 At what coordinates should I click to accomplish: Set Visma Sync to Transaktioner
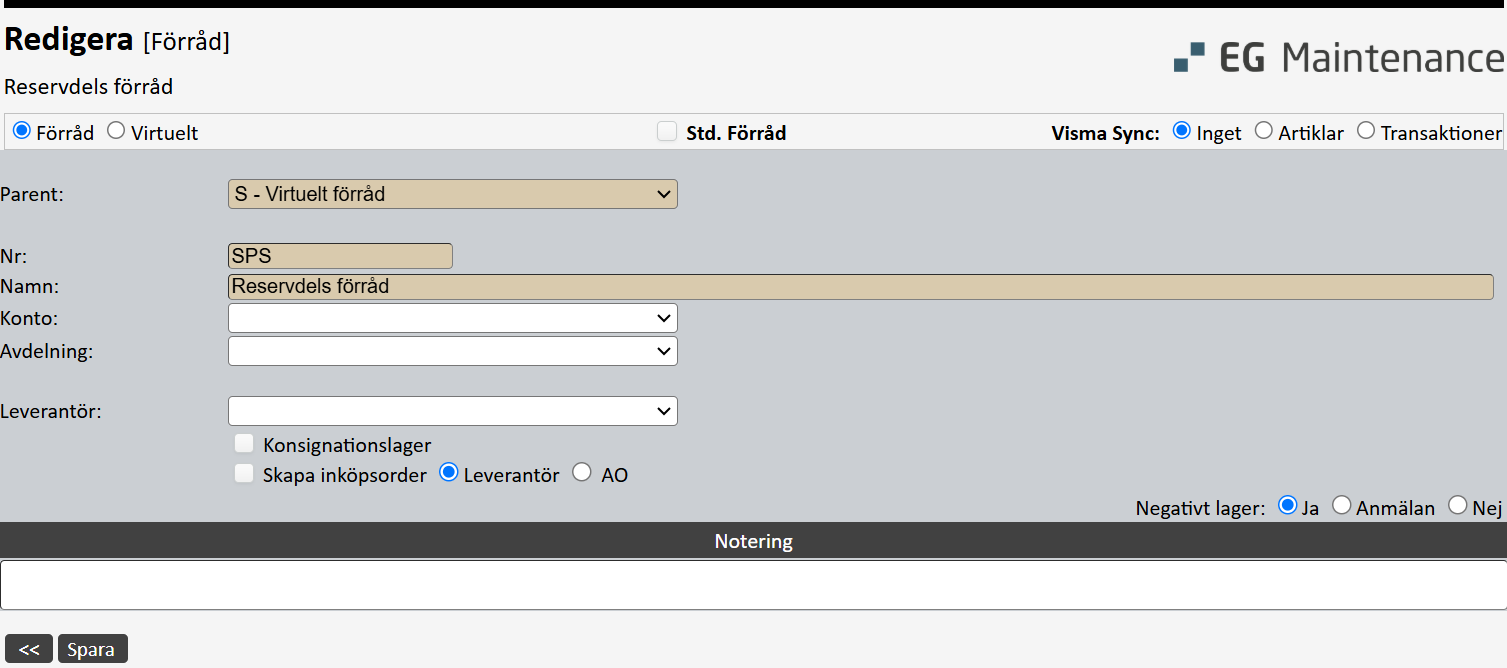point(1366,131)
